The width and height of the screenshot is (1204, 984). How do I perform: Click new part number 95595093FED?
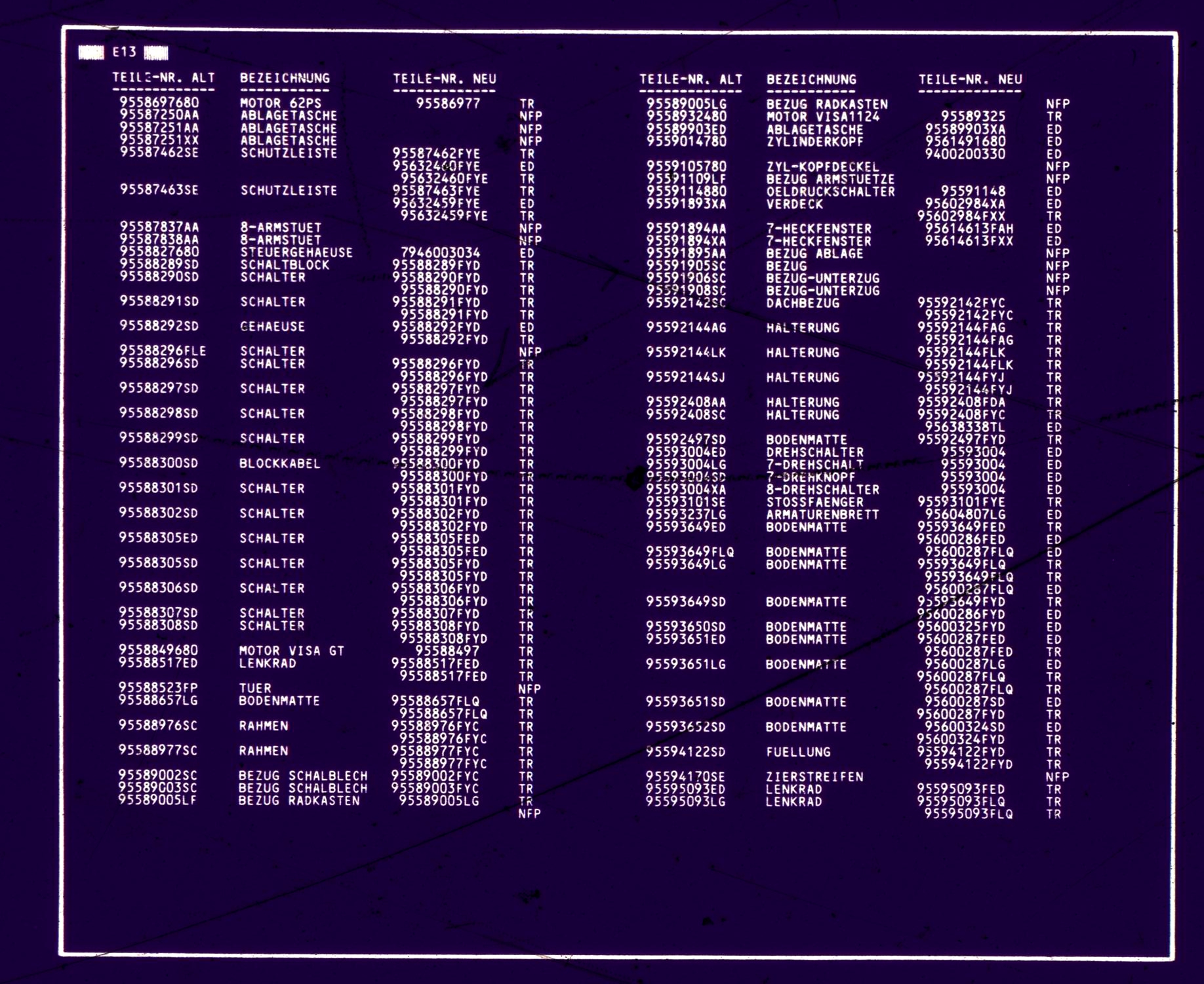tap(961, 789)
